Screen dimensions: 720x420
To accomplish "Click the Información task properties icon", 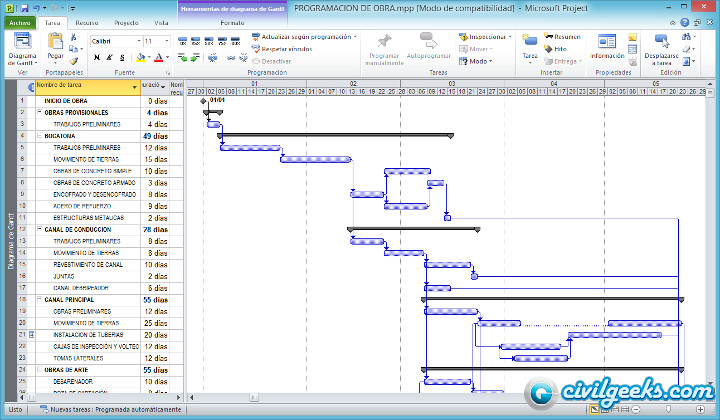I will pos(607,47).
